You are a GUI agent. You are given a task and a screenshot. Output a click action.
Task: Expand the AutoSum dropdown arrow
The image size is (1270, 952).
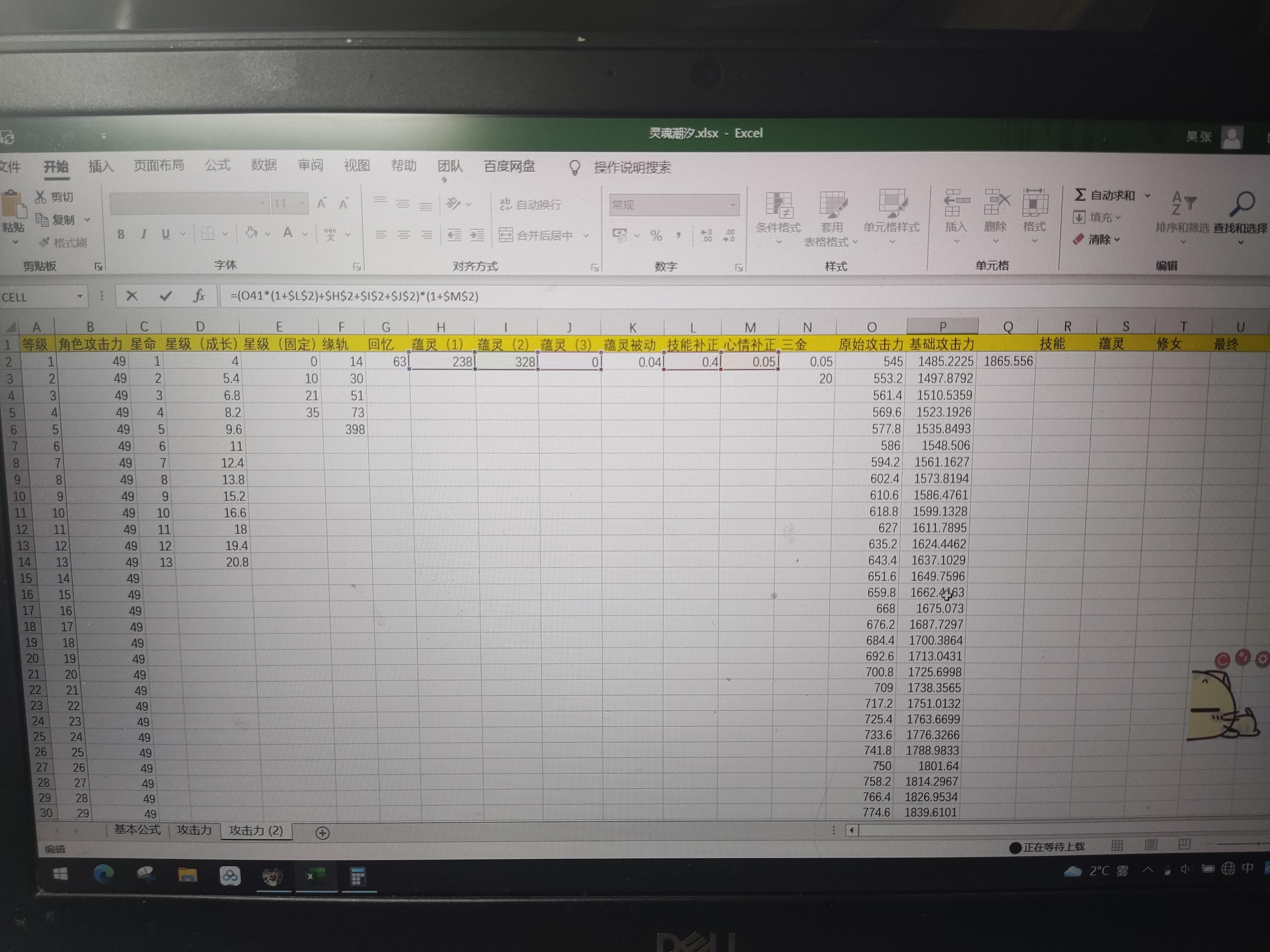(x=1148, y=195)
